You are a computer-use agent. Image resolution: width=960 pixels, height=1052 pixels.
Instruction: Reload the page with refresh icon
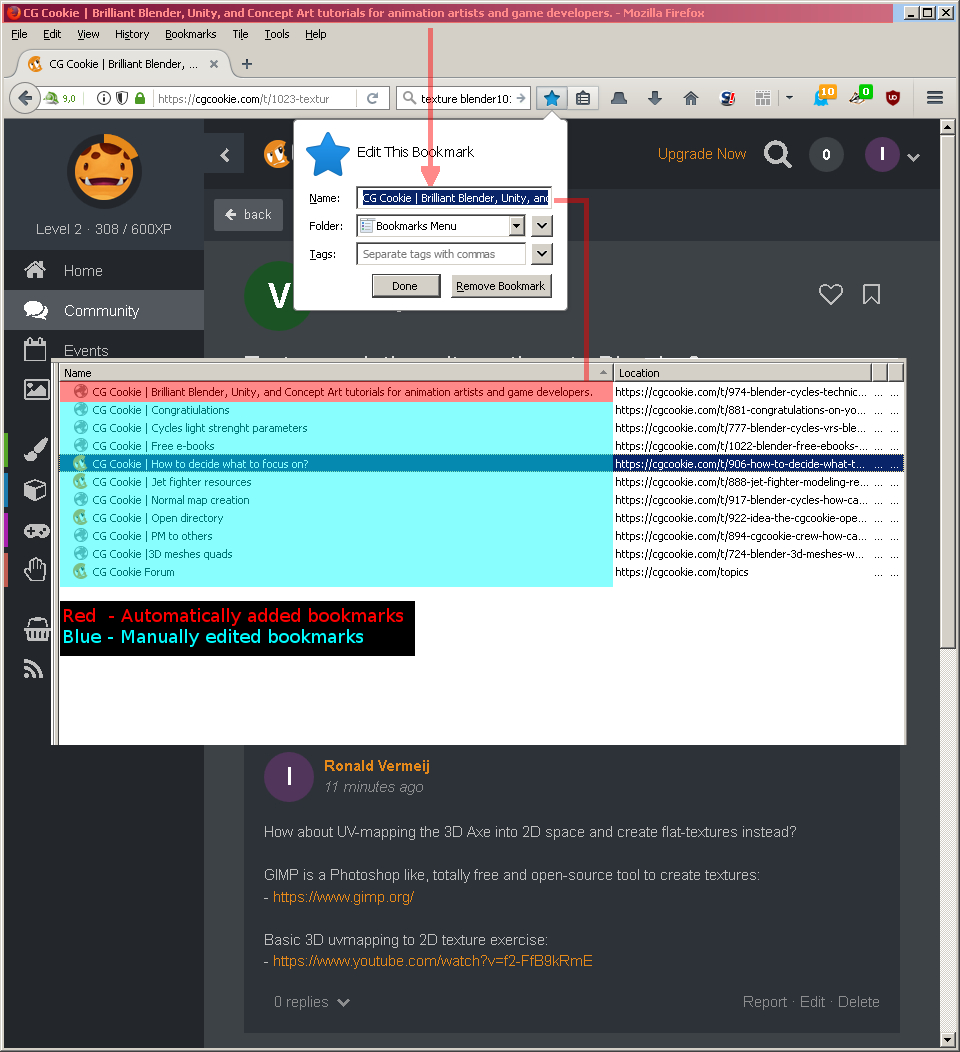(x=373, y=99)
